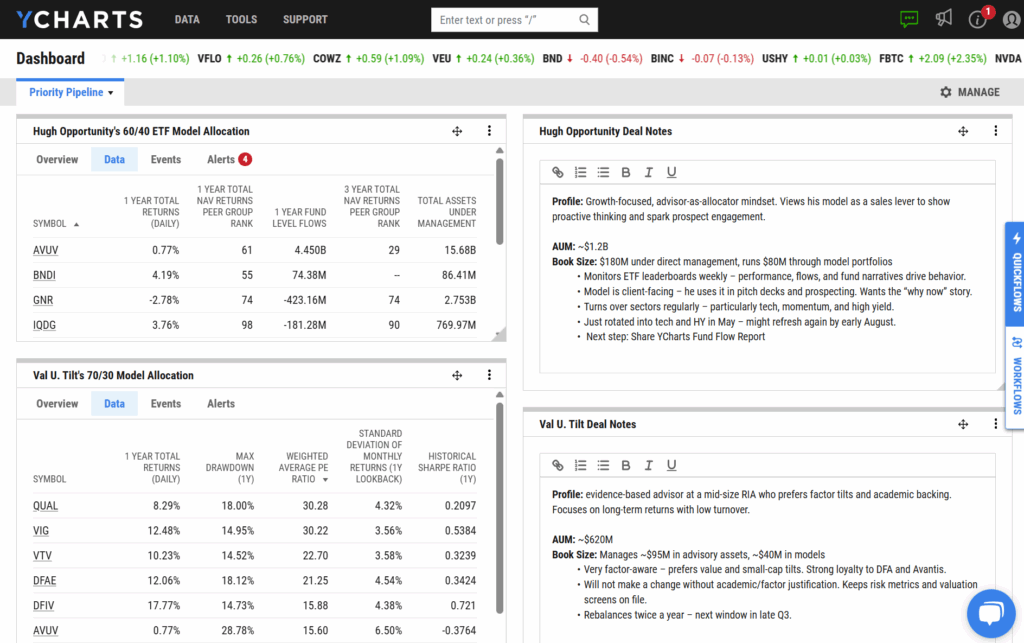Open the kebab menu on Hugh Opportunity Deal Notes
This screenshot has height=643, width=1024.
tap(995, 131)
